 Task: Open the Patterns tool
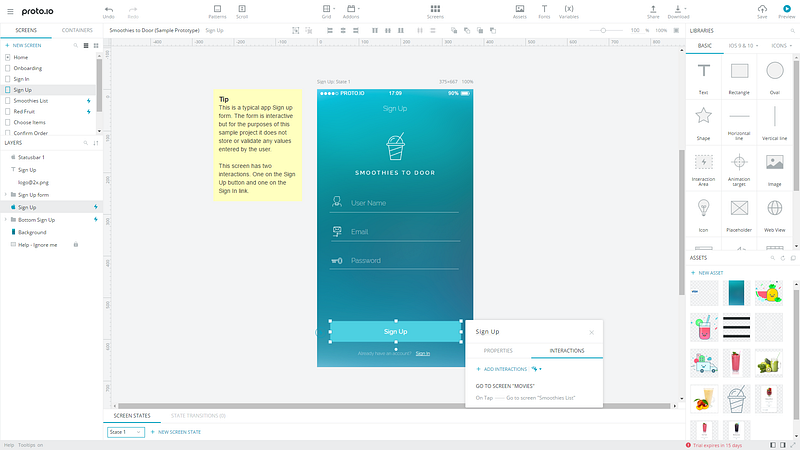[217, 12]
